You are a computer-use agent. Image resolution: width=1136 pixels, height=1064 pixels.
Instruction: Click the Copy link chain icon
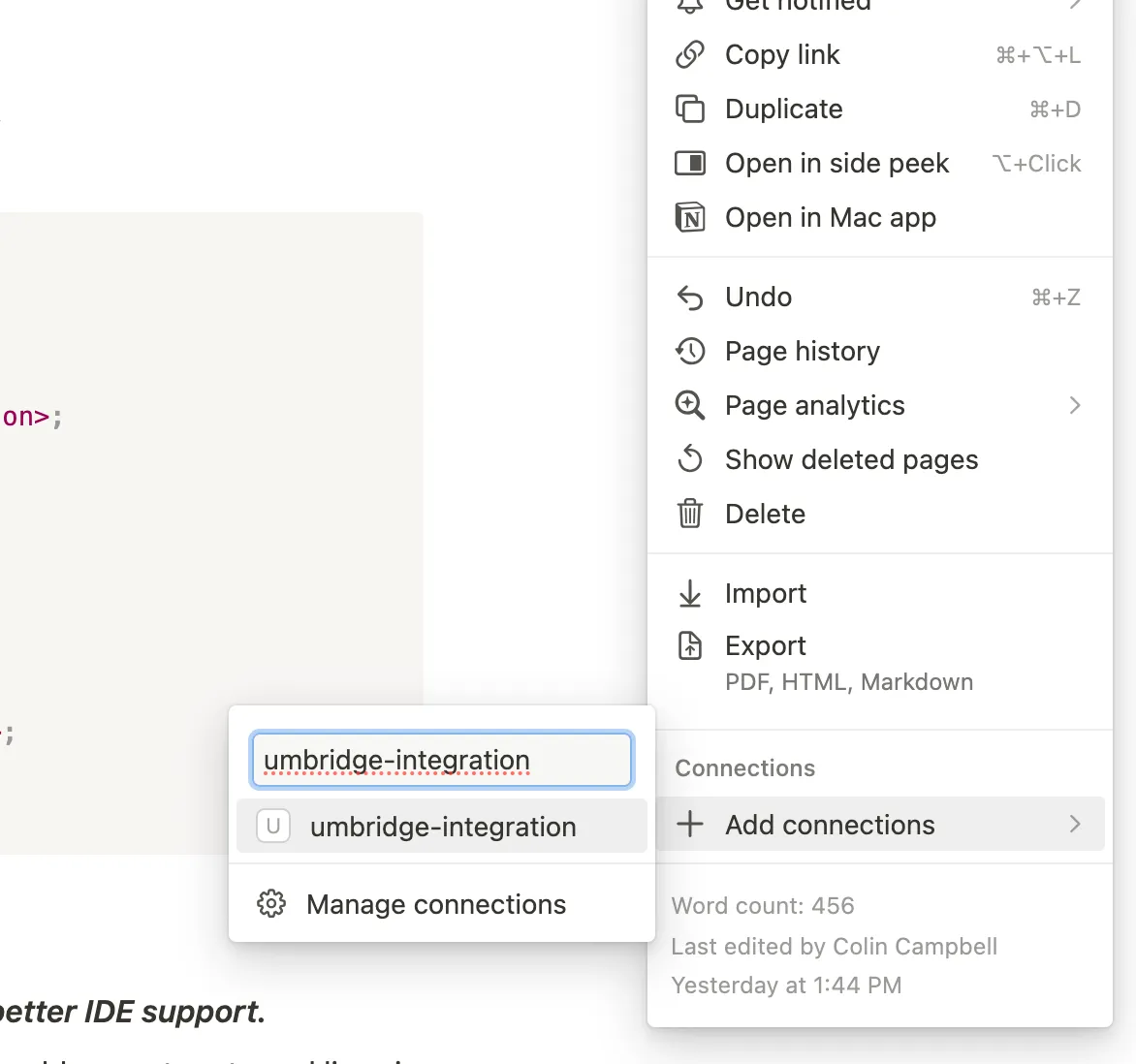click(x=689, y=54)
